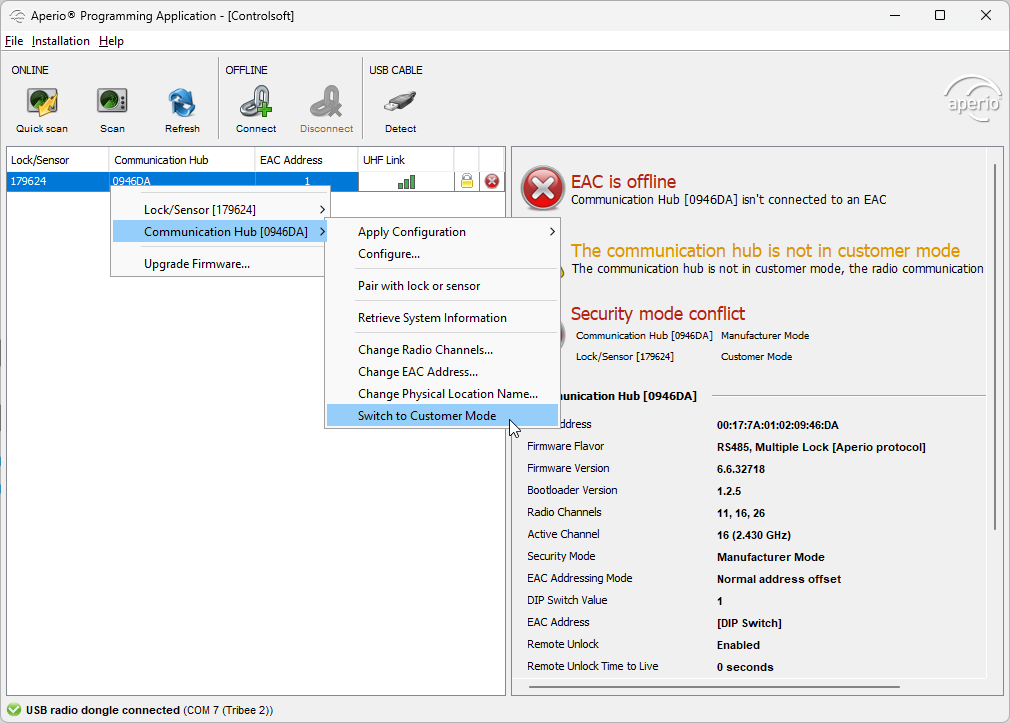
Task: Click the UHF Link signal bars icon
Action: pos(406,182)
